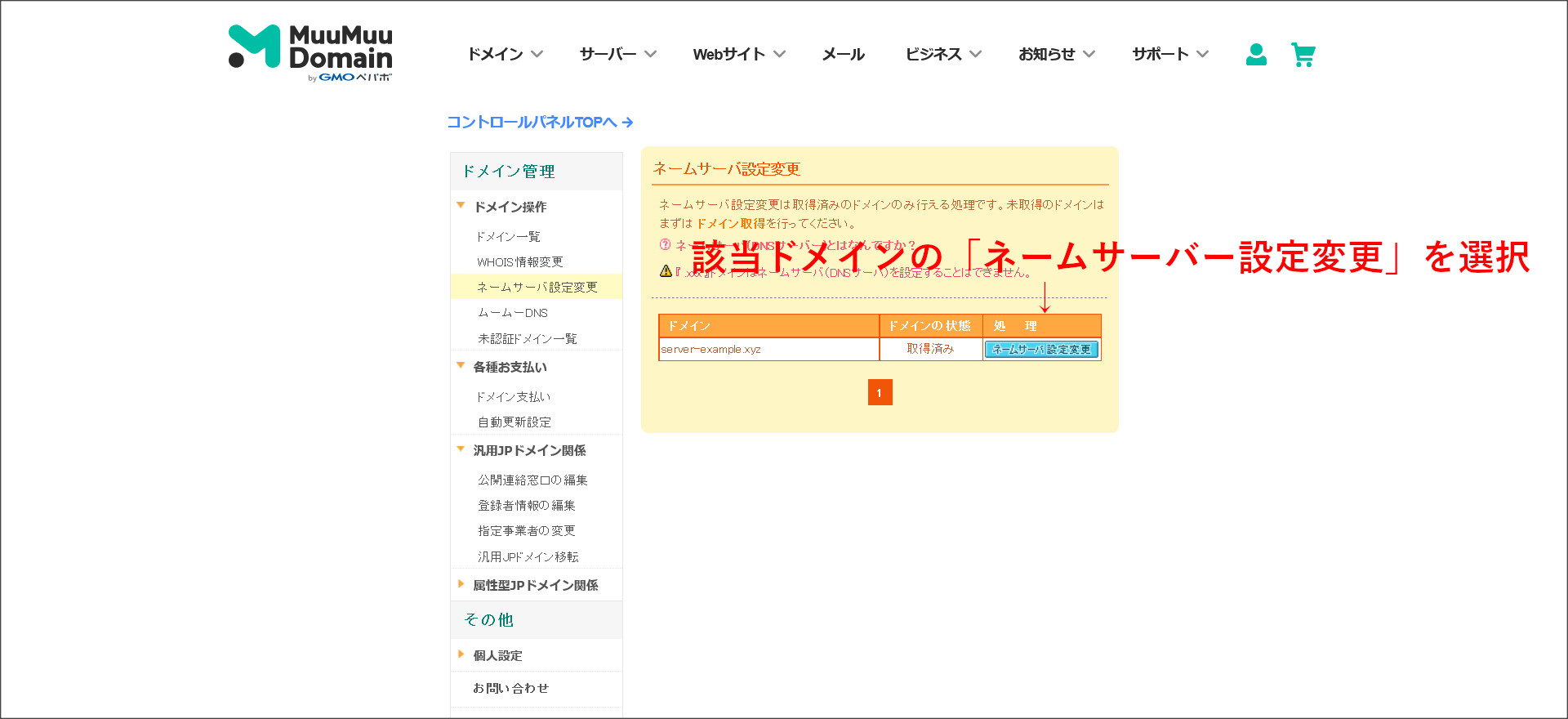The width and height of the screenshot is (1568, 719).
Task: Click the MuuMuu Domain logo
Action: tap(310, 53)
